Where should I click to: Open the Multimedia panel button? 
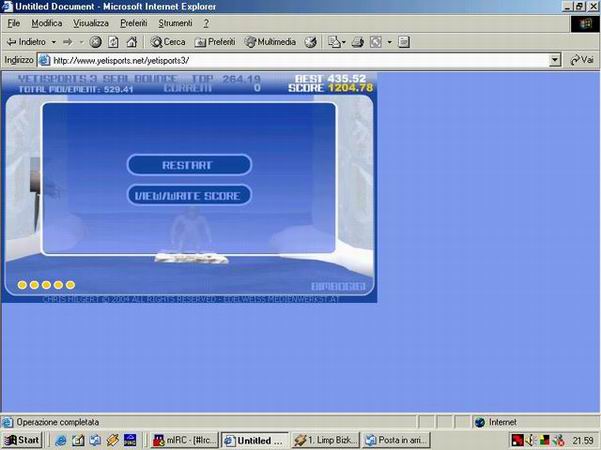tap(270, 42)
